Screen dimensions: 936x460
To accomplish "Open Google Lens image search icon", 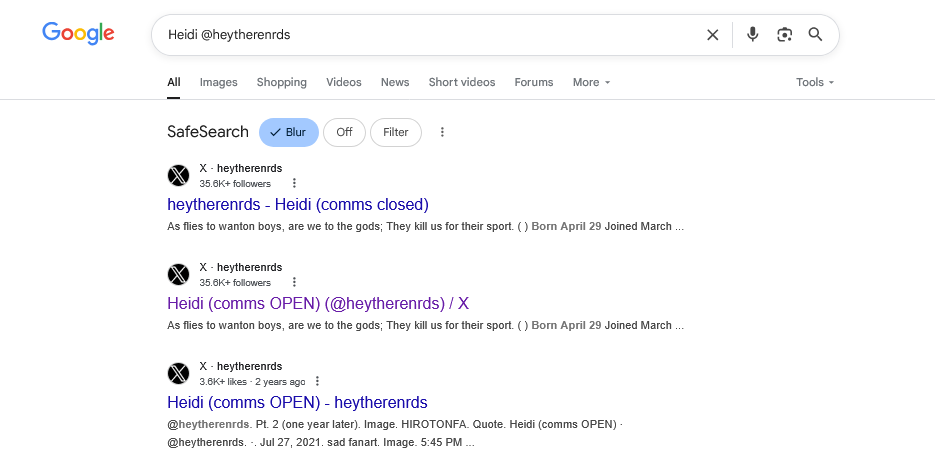I will (784, 35).
